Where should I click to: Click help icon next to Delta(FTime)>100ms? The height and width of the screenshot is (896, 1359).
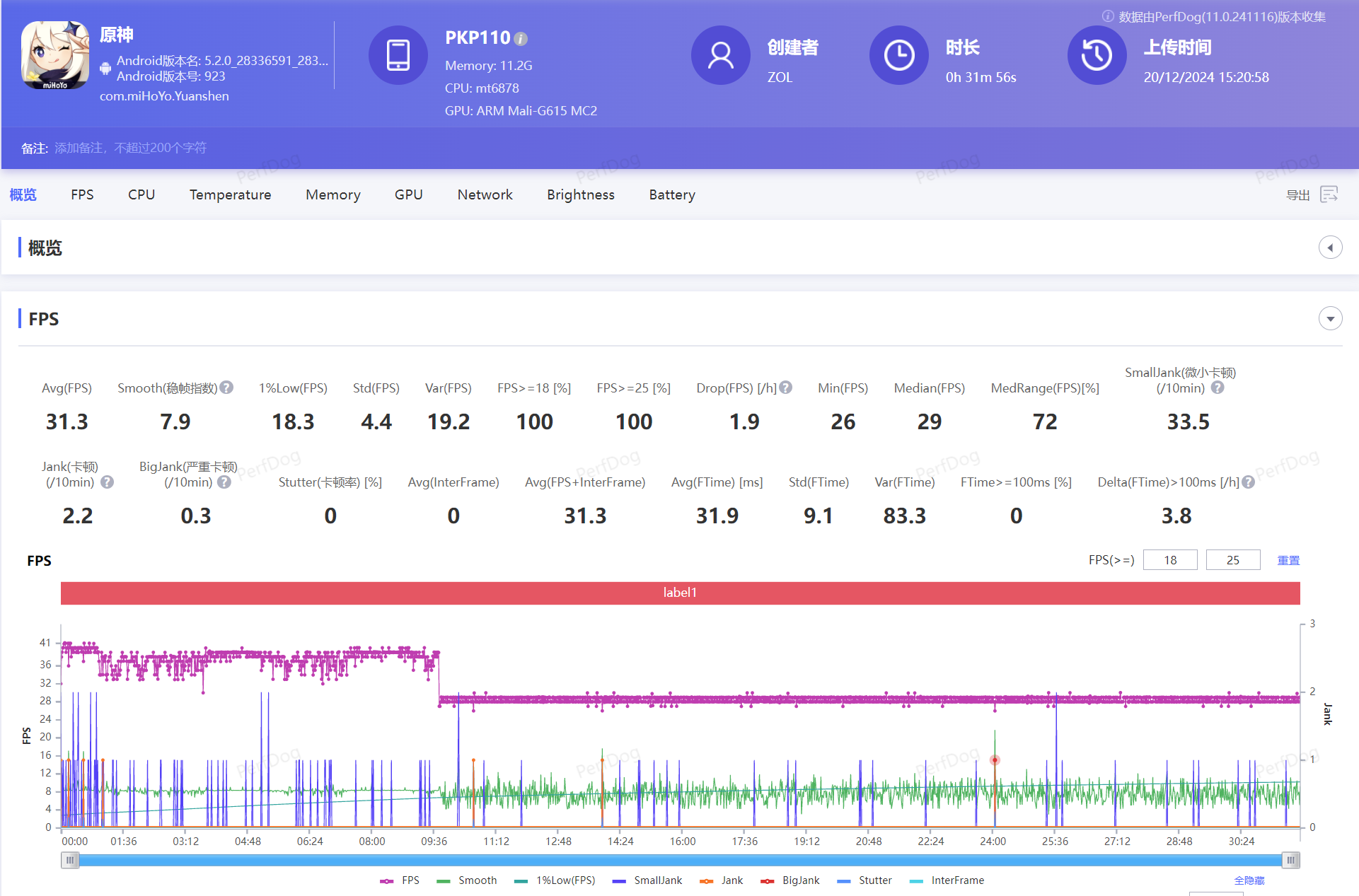click(1249, 482)
